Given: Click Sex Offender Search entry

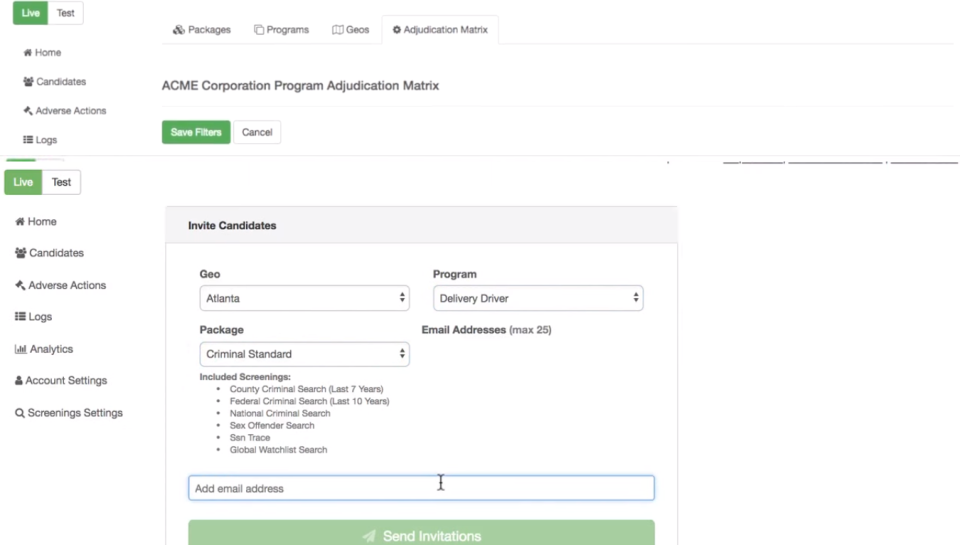Looking at the screenshot, I should tap(272, 426).
